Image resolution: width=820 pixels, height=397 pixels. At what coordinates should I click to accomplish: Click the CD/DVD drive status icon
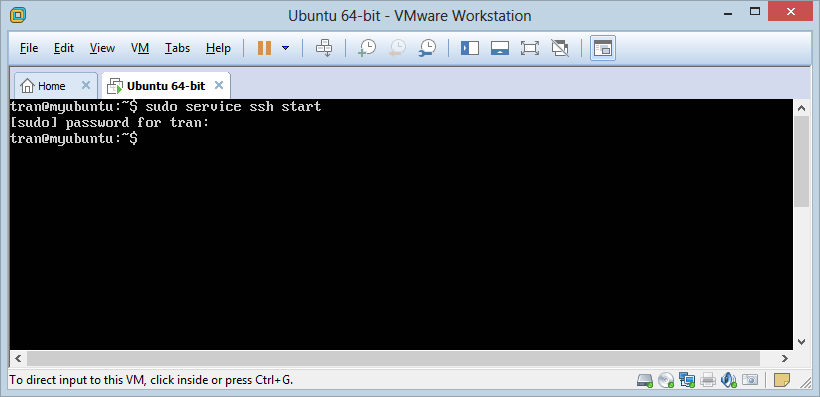(x=666, y=380)
